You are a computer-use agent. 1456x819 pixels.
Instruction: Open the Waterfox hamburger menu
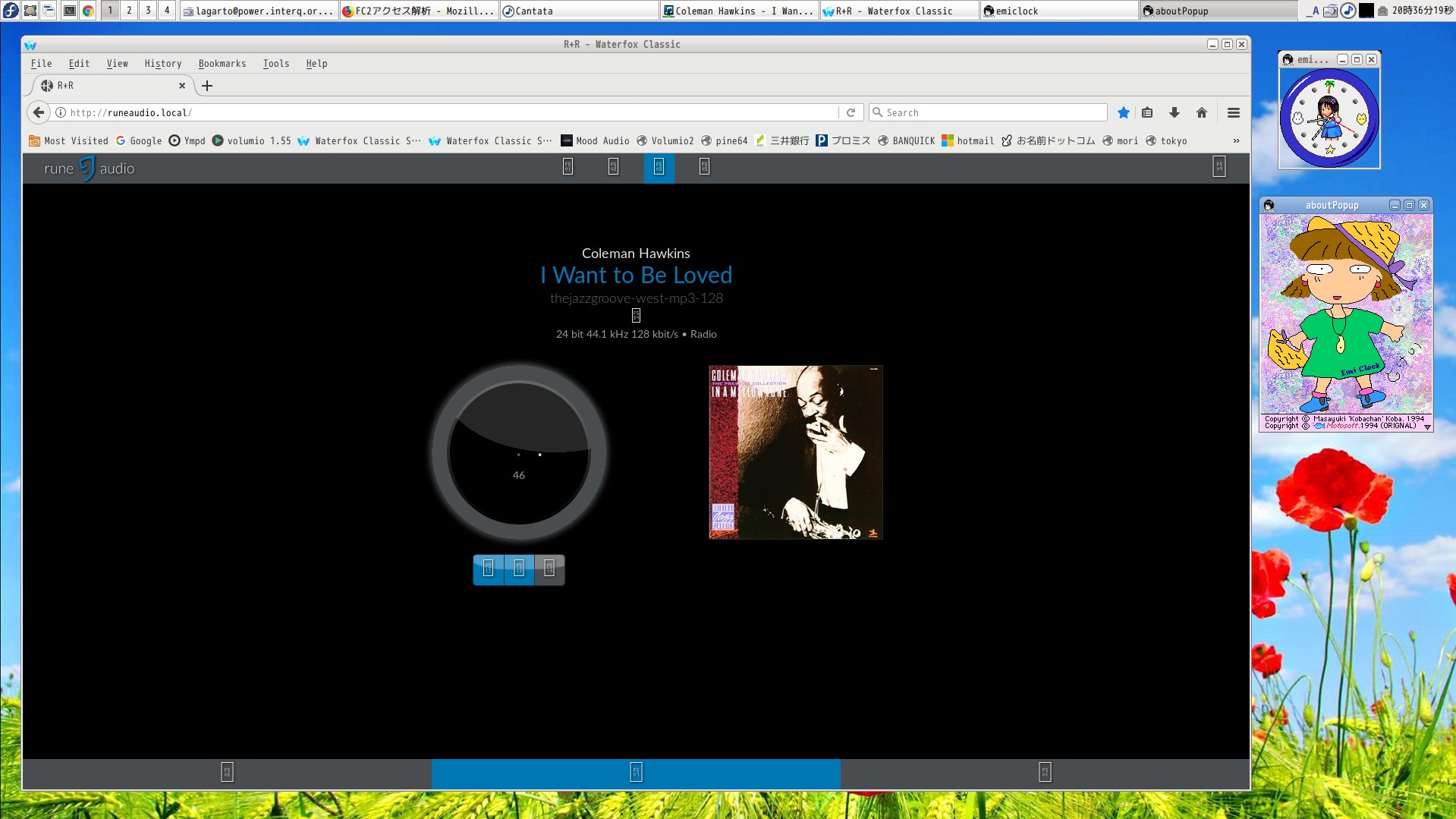1233,112
